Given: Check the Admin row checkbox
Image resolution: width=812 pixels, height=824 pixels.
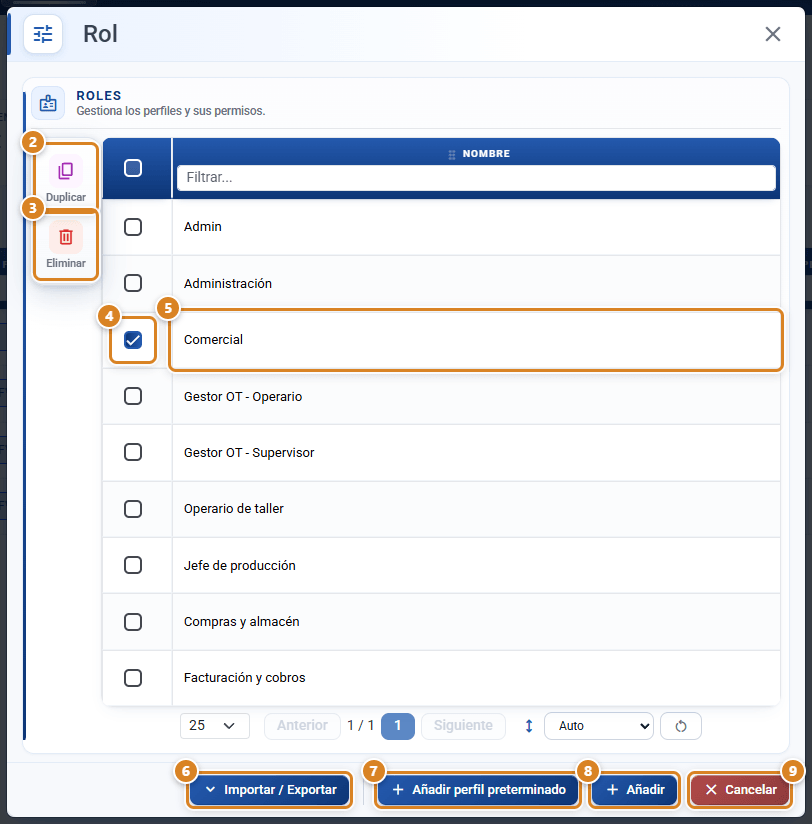Looking at the screenshot, I should (x=133, y=227).
